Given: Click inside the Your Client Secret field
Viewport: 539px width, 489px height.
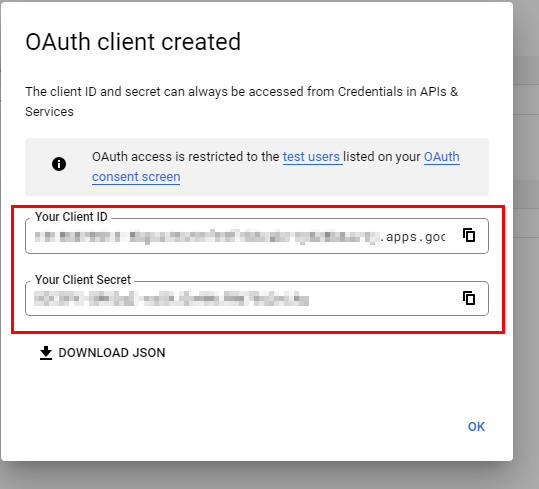Looking at the screenshot, I should [x=257, y=298].
